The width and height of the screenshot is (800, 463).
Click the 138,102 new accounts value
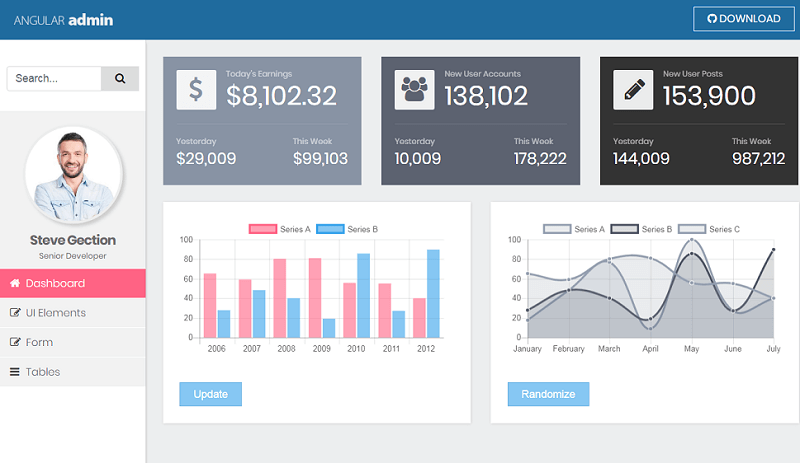486,96
